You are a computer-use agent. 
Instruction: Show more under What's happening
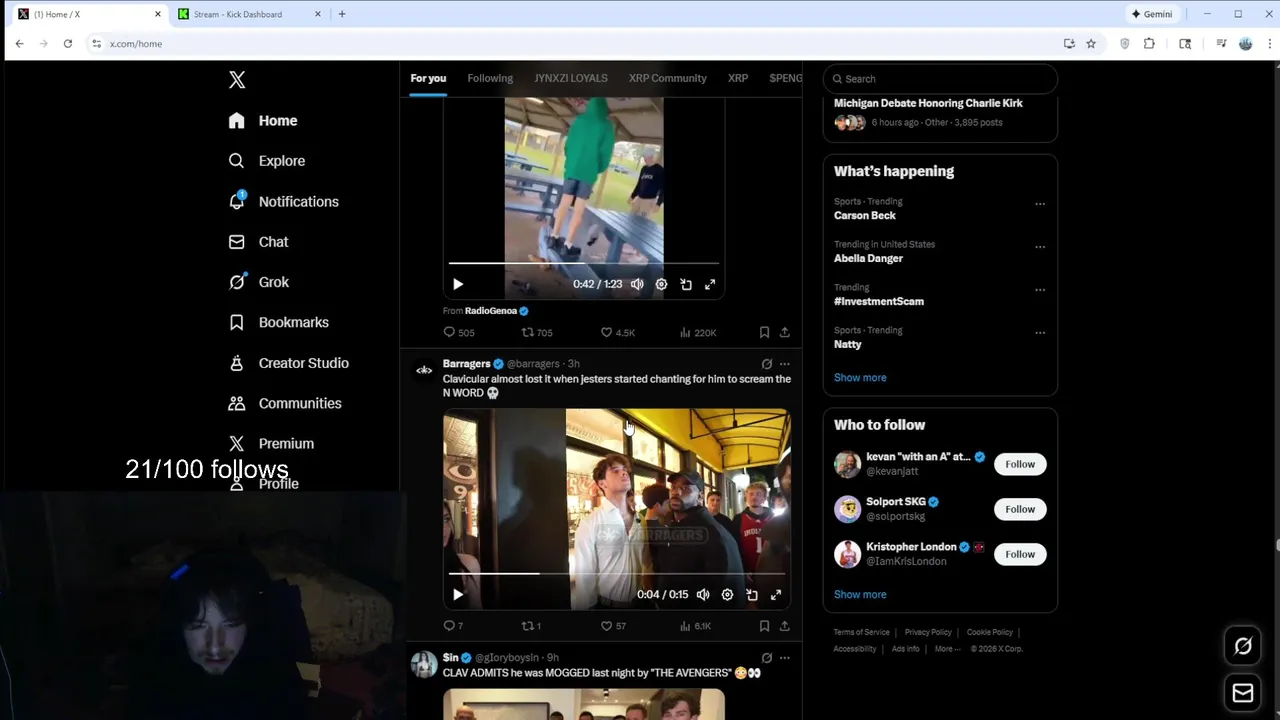pyautogui.click(x=860, y=378)
